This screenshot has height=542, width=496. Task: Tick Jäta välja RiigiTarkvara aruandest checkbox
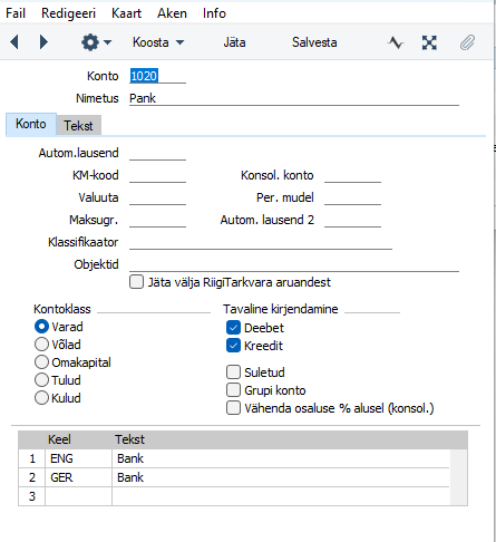tap(136, 282)
